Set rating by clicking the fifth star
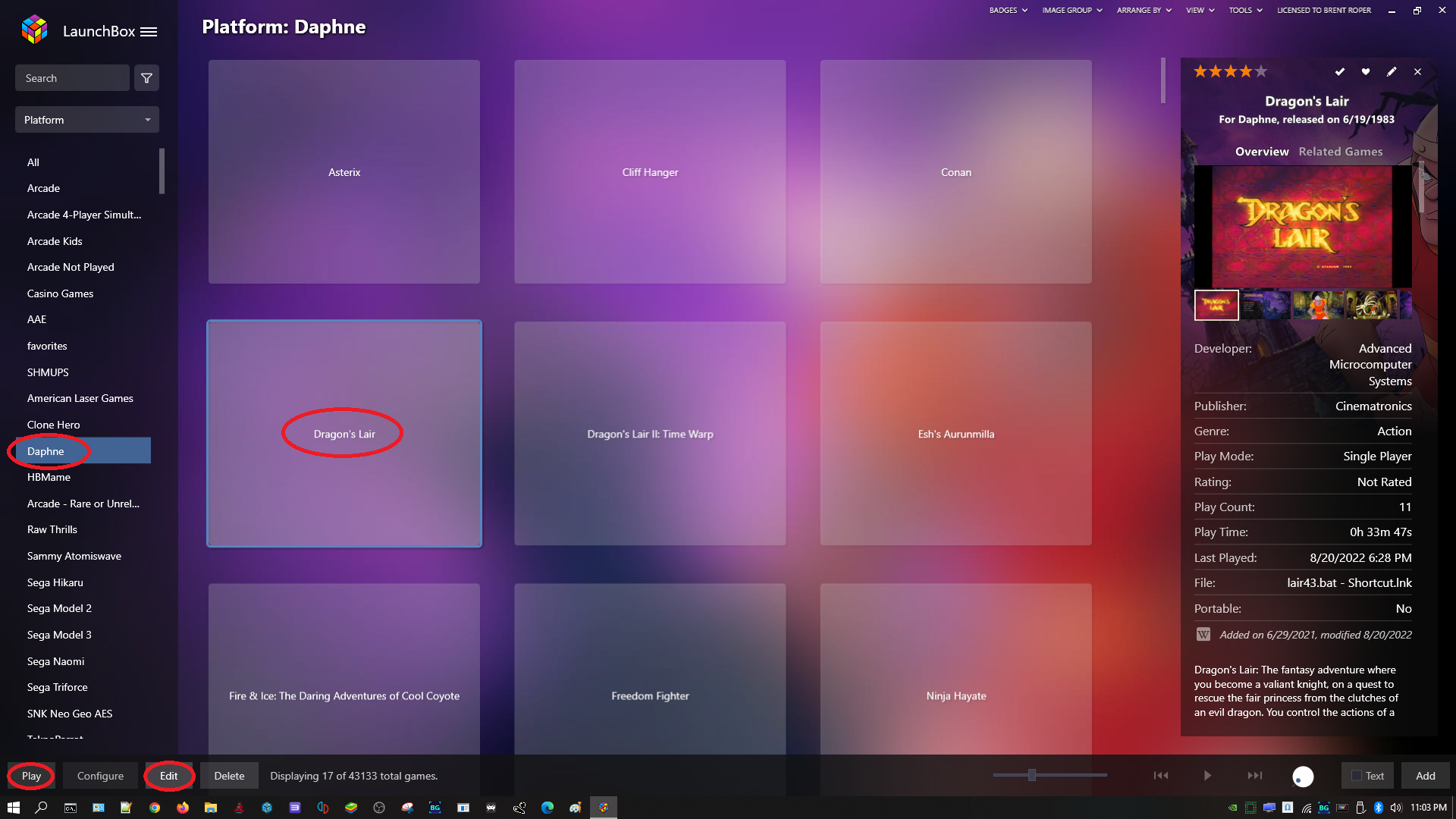 [x=1261, y=71]
